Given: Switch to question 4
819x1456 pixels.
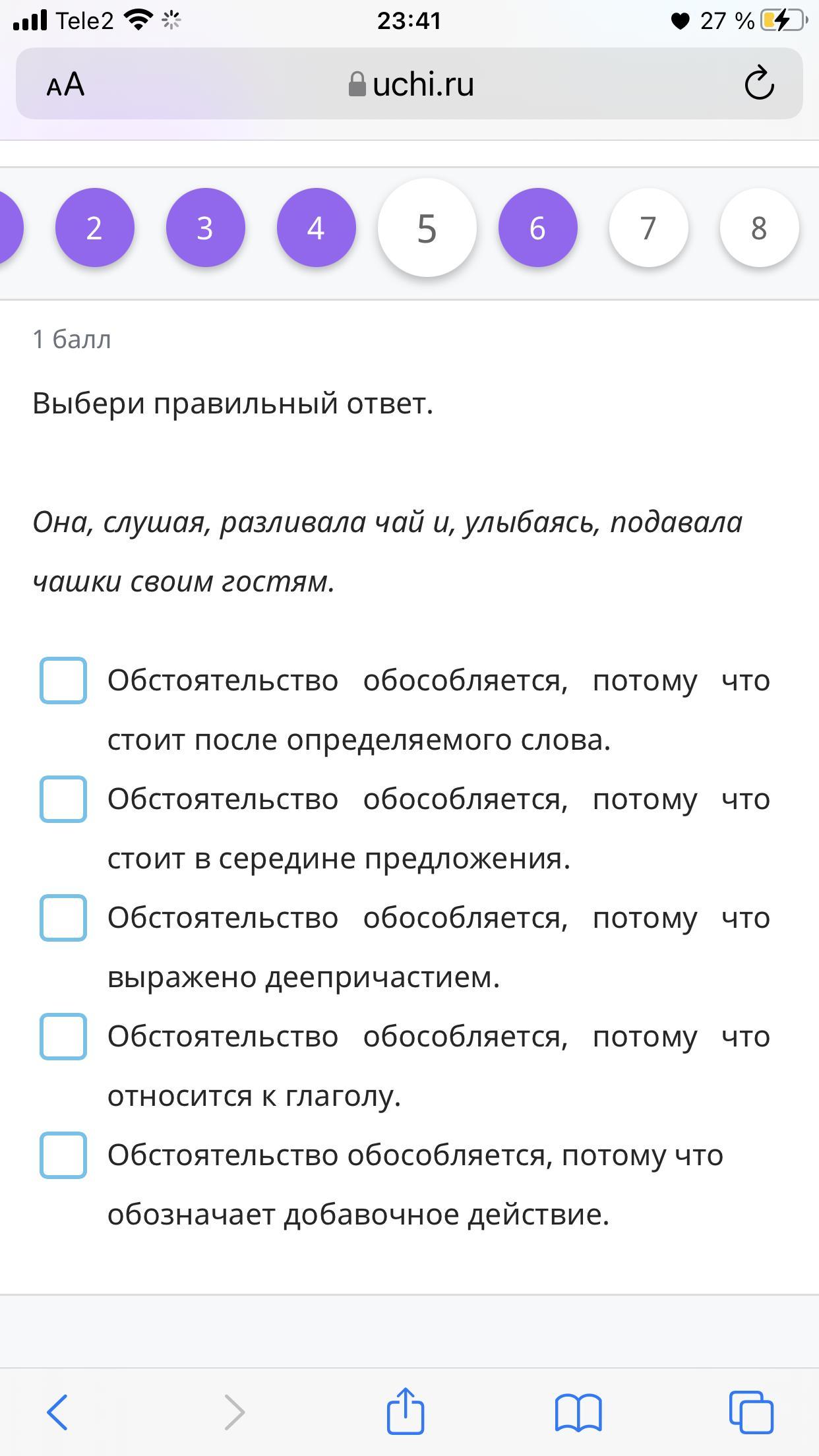Looking at the screenshot, I should tap(316, 228).
